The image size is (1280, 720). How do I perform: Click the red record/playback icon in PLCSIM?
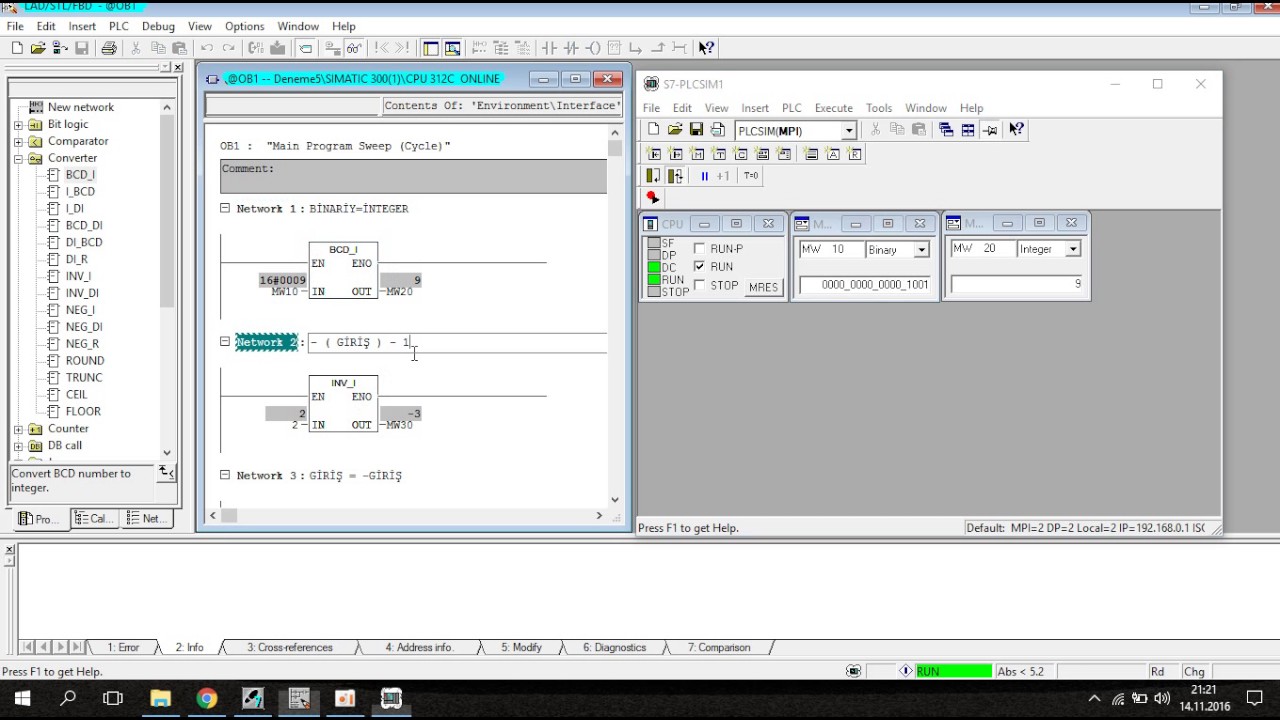[x=652, y=198]
